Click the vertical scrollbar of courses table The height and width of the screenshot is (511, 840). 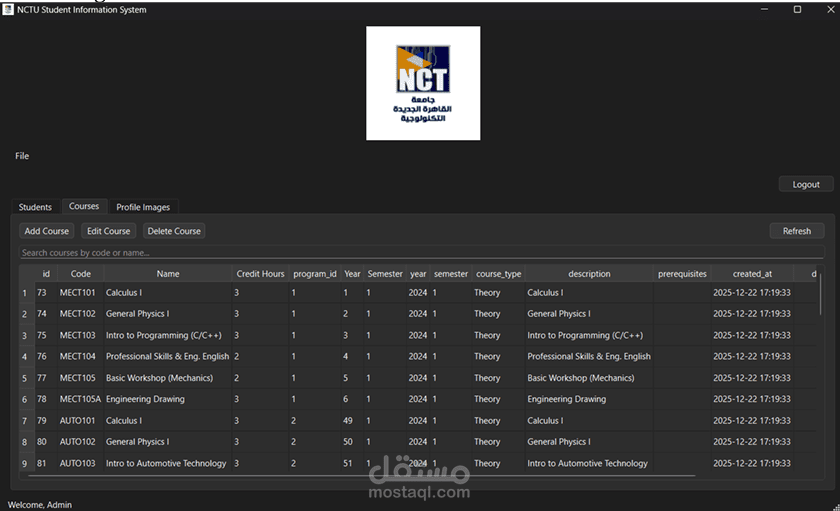[820, 293]
